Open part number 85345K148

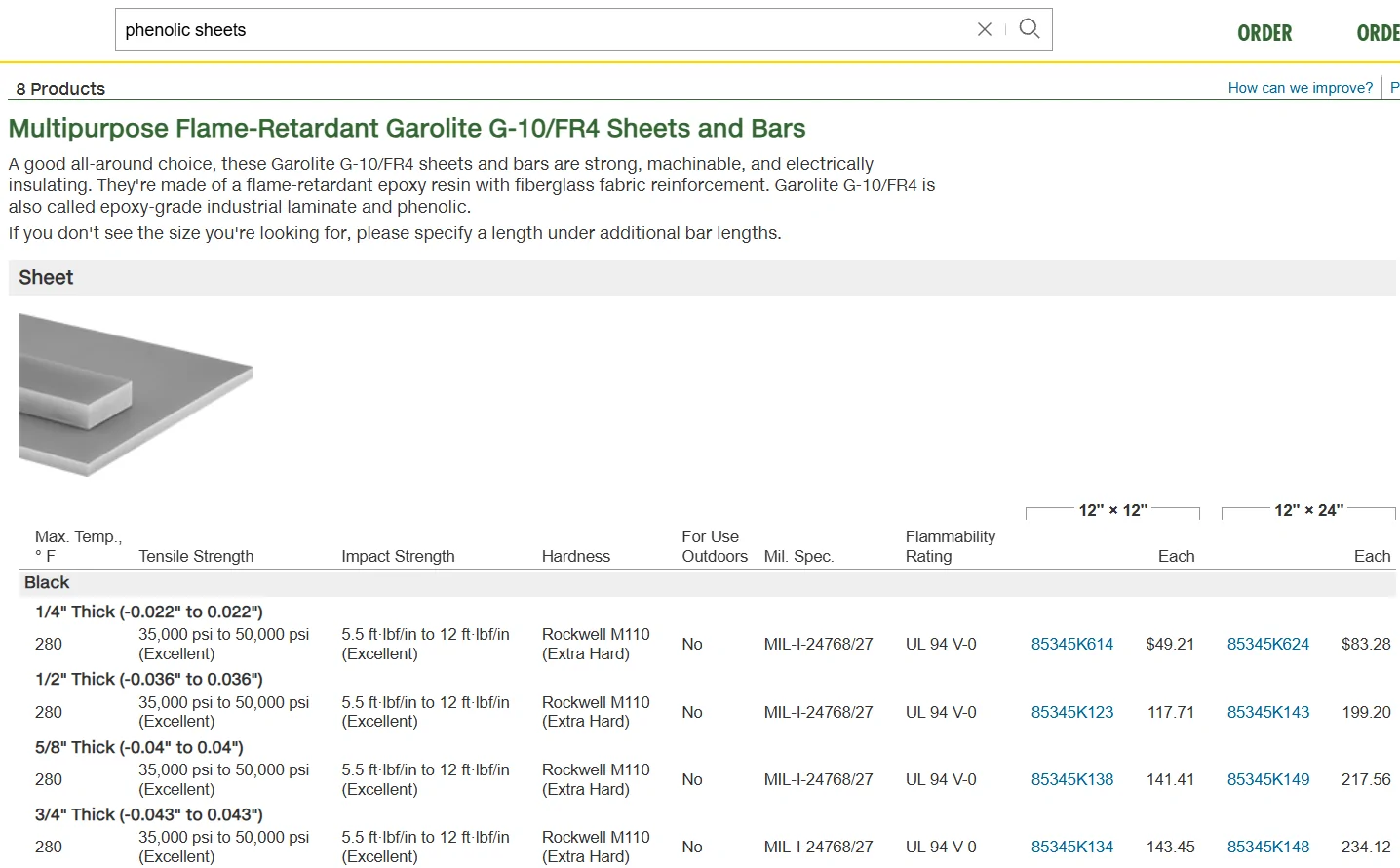click(1268, 848)
